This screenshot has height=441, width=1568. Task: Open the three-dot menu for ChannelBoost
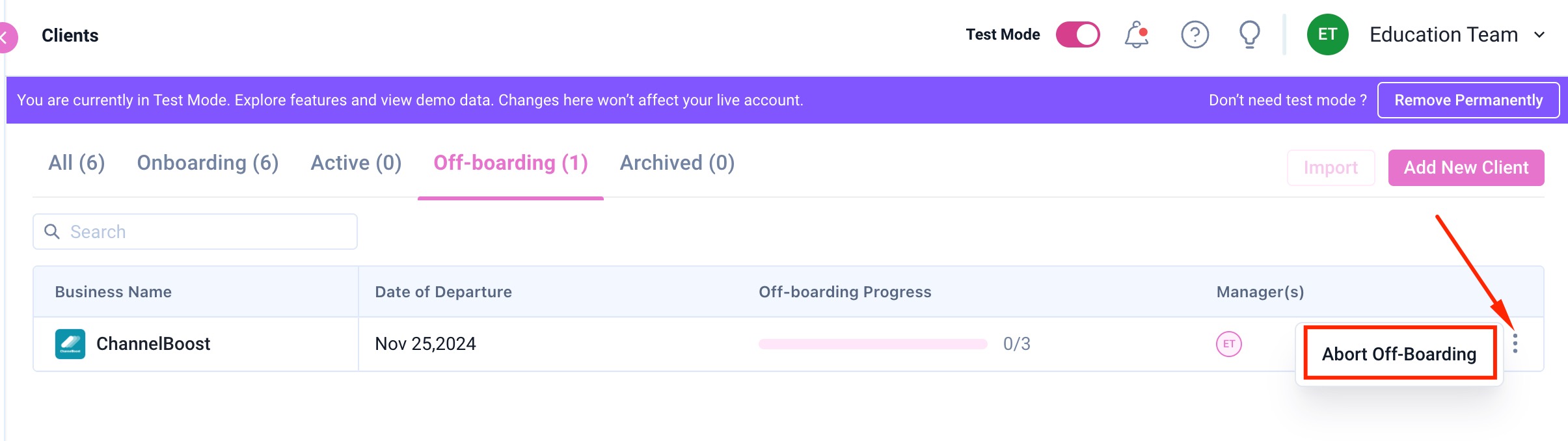(x=1515, y=343)
